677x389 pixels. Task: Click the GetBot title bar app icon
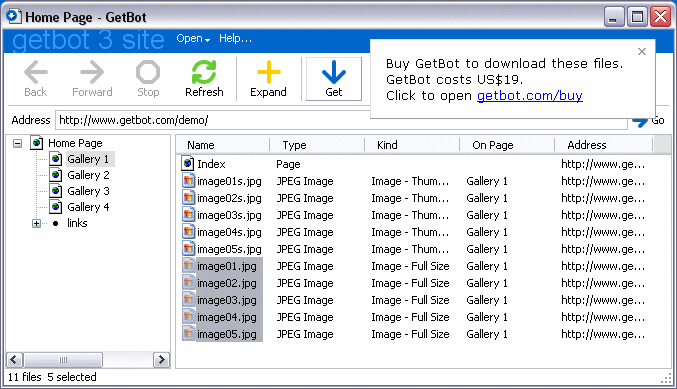pos(13,16)
